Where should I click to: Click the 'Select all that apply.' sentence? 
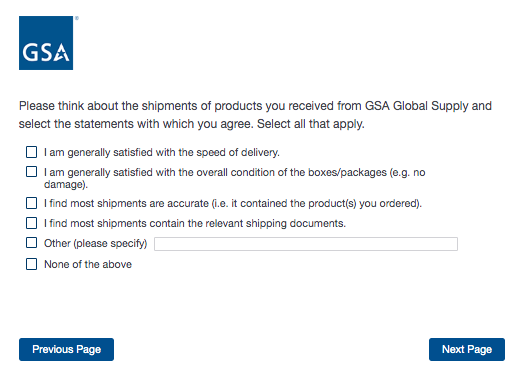pyautogui.click(x=311, y=124)
